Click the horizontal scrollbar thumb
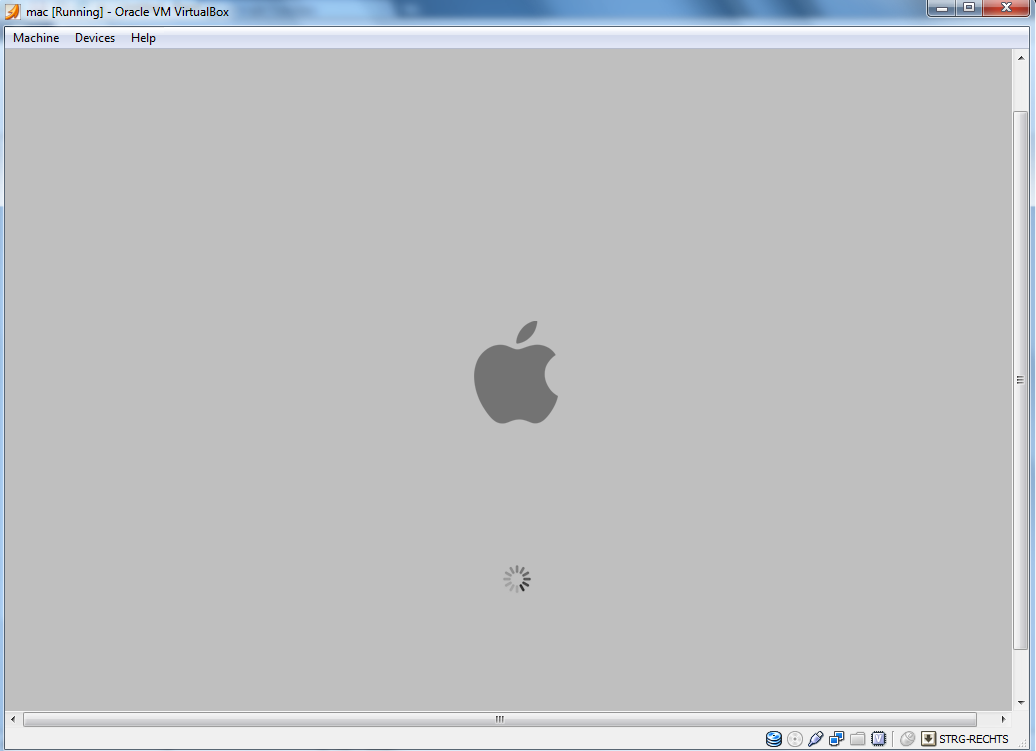This screenshot has height=751, width=1036. (500, 719)
